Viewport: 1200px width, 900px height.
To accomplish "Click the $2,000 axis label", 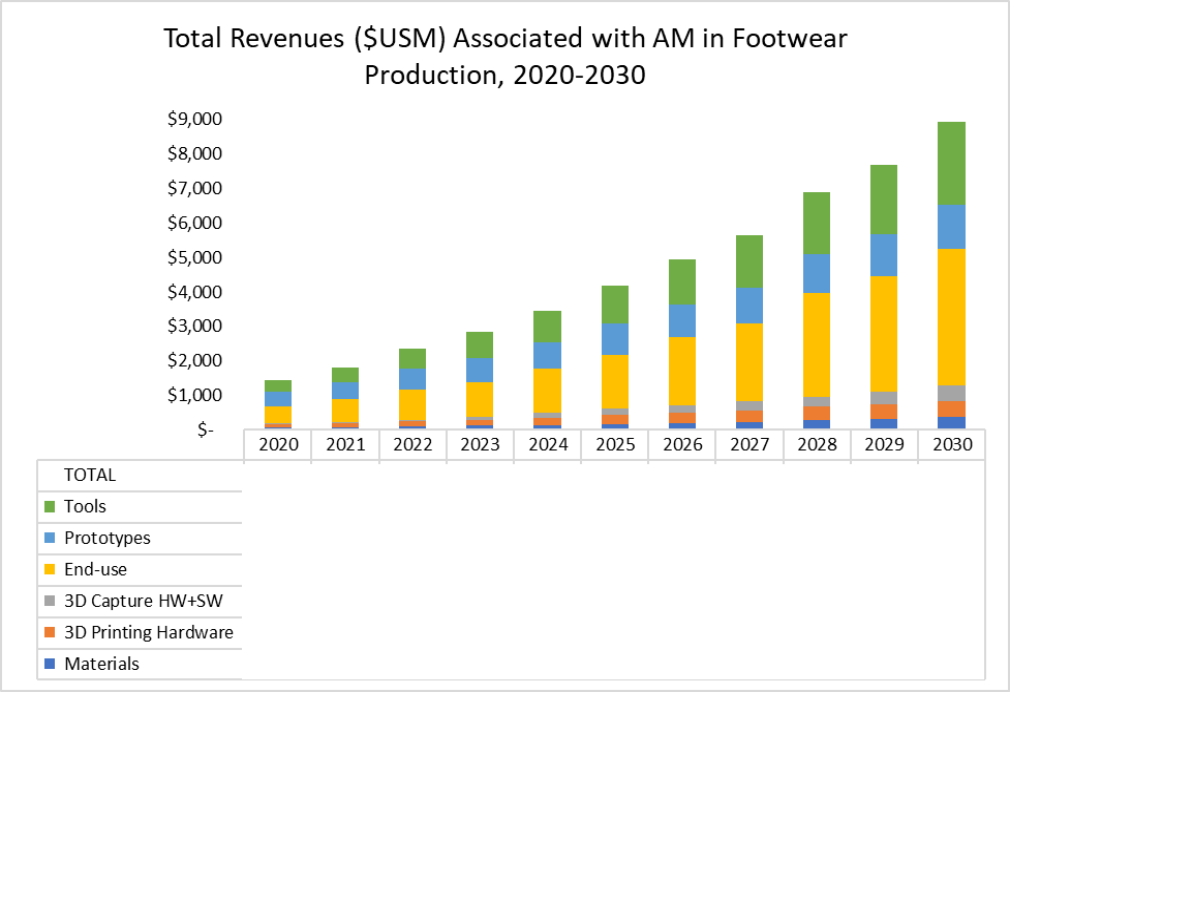I will click(x=195, y=361).
